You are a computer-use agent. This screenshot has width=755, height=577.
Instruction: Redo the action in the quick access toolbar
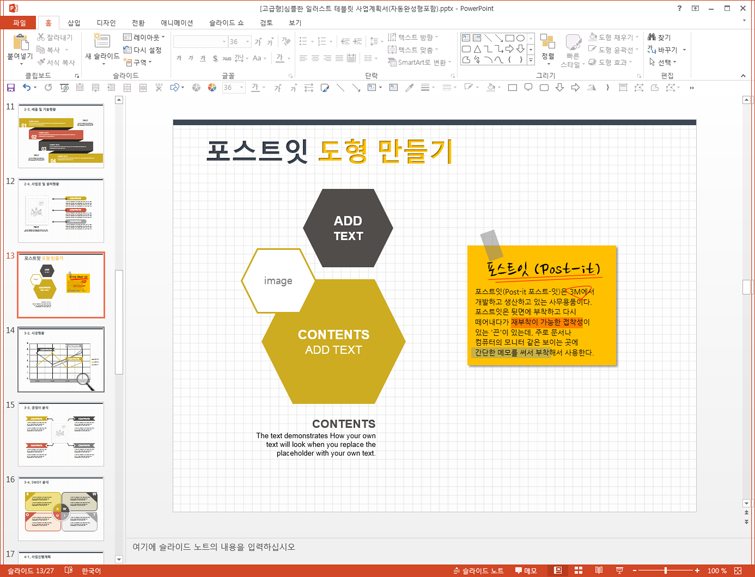click(x=48, y=88)
